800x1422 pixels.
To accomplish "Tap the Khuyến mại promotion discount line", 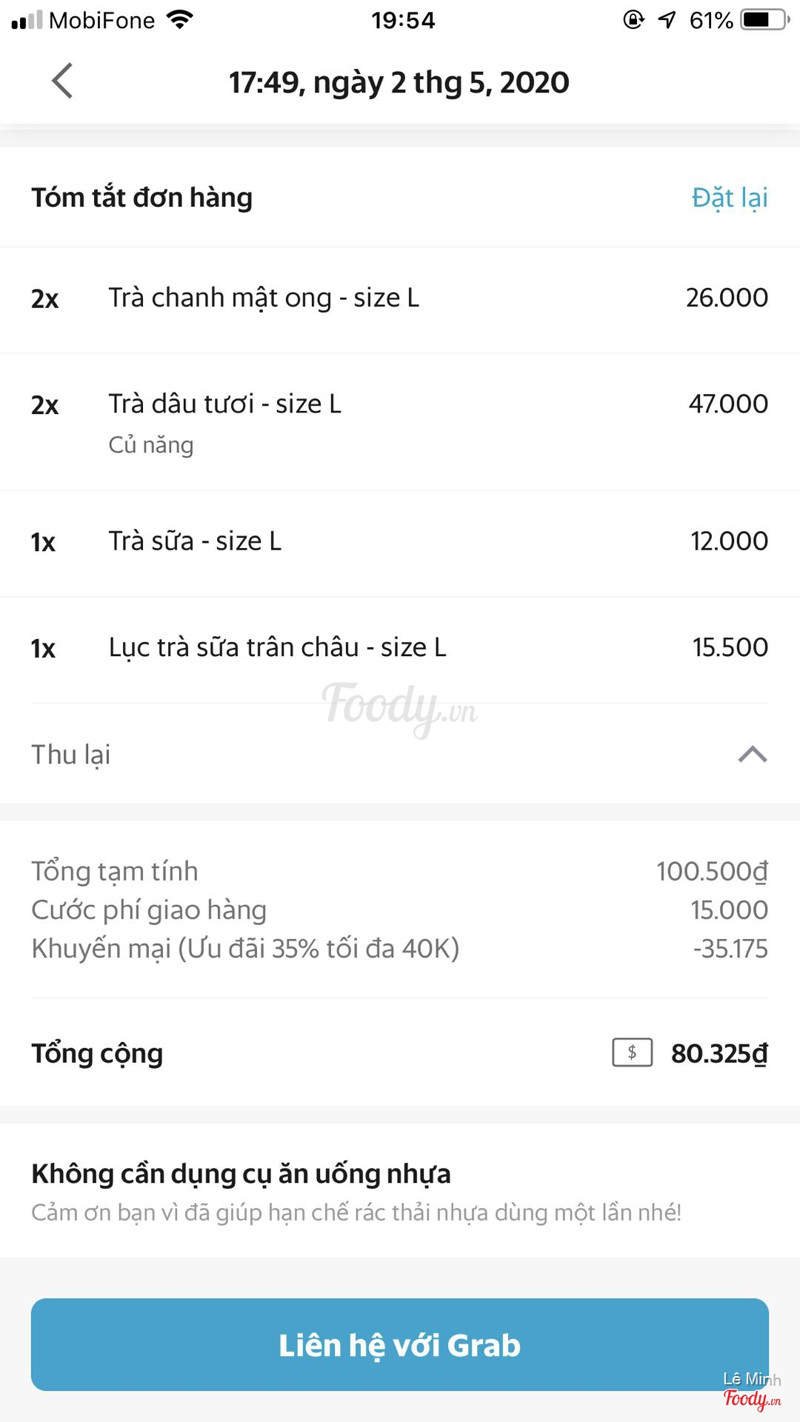I will click(245, 948).
